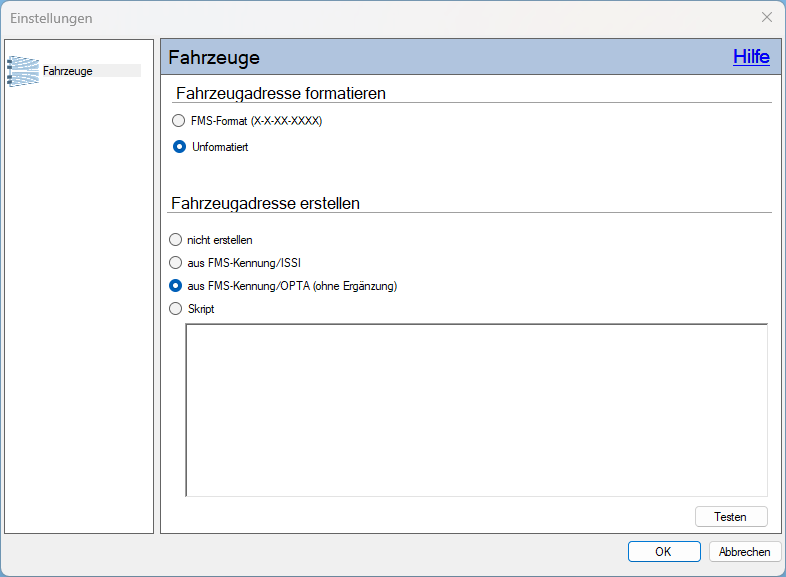Screen dimensions: 786x577
Task: Cancel the dialog with Abbrechen
Action: (744, 551)
